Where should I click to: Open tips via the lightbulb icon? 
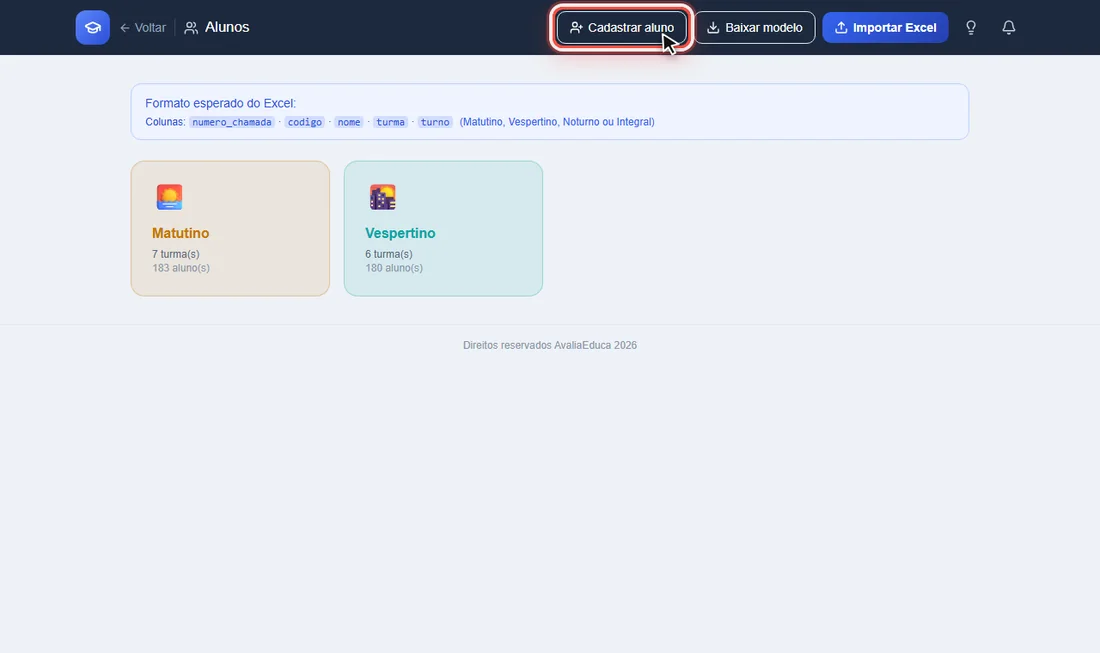tap(971, 27)
